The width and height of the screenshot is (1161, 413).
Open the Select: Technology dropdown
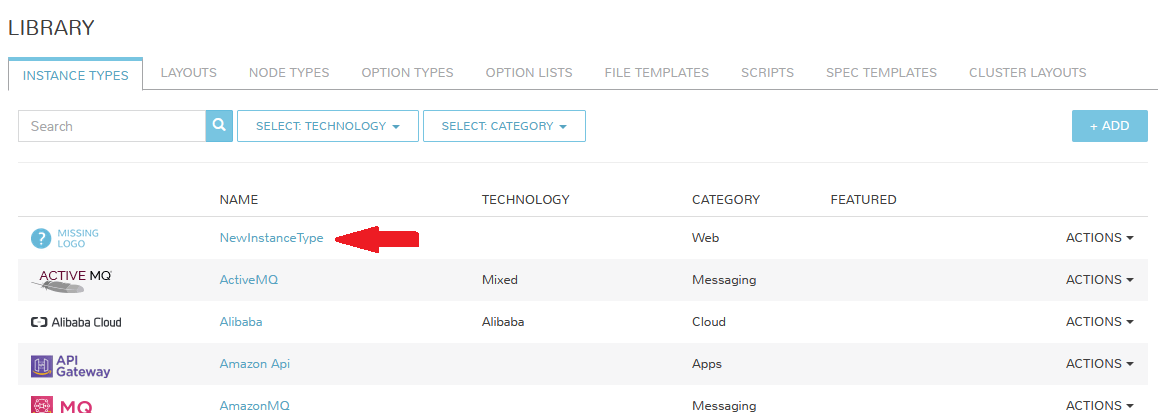tap(328, 126)
